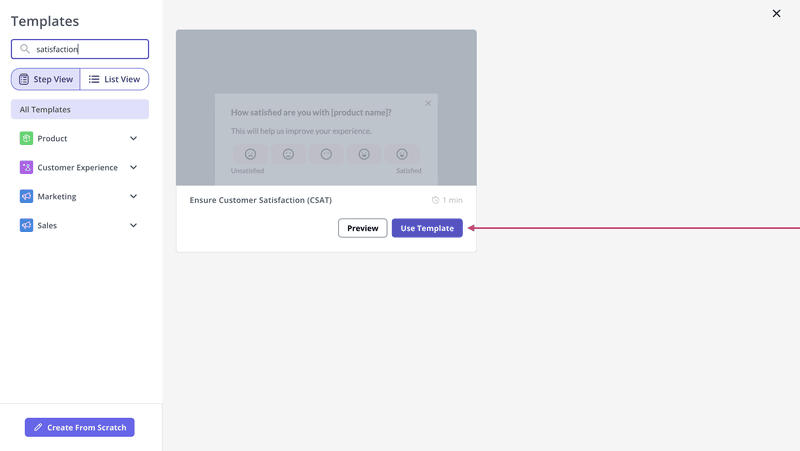Click the most unsatisfied face emoji
The width and height of the screenshot is (800, 451).
250,154
